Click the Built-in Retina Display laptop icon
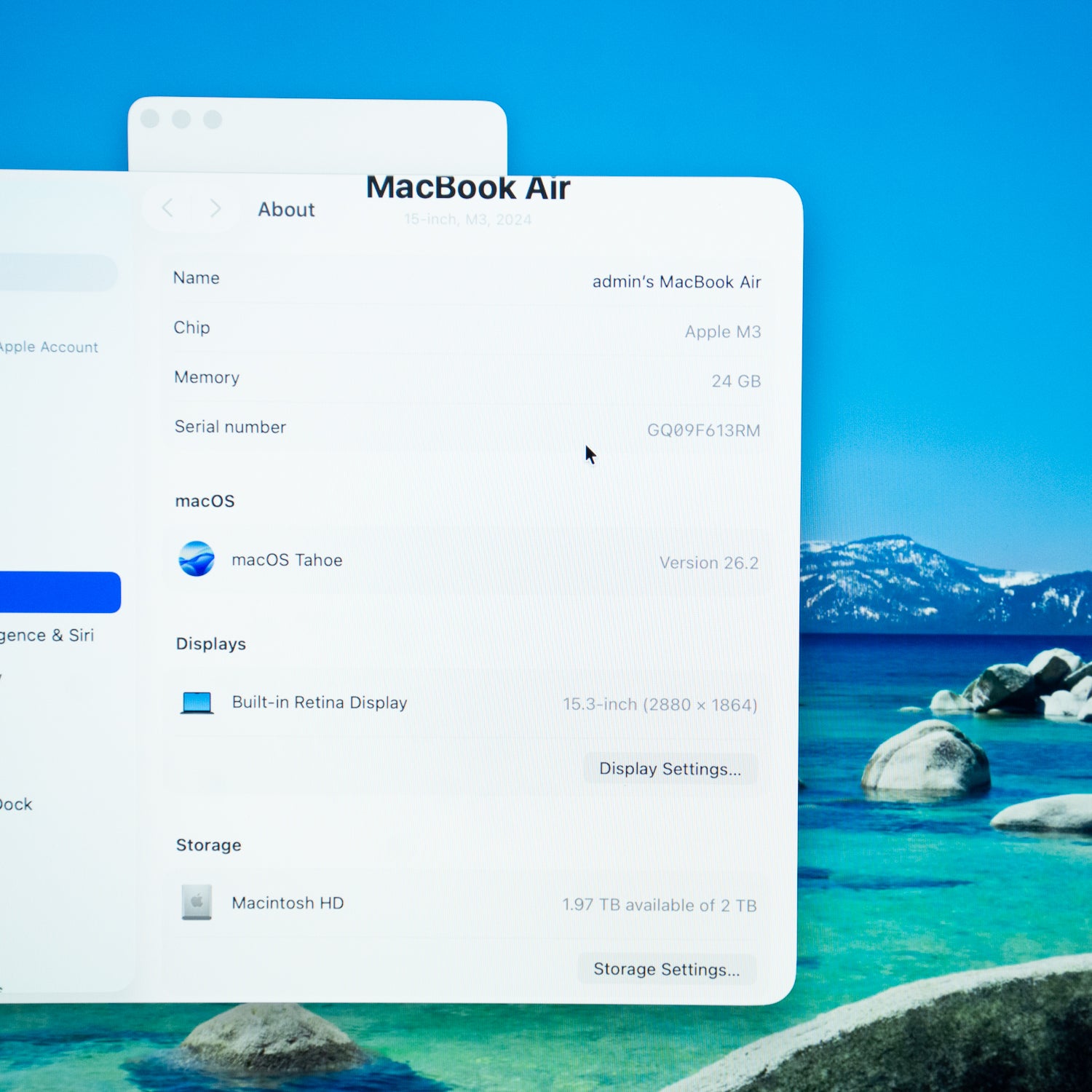 coord(197,703)
